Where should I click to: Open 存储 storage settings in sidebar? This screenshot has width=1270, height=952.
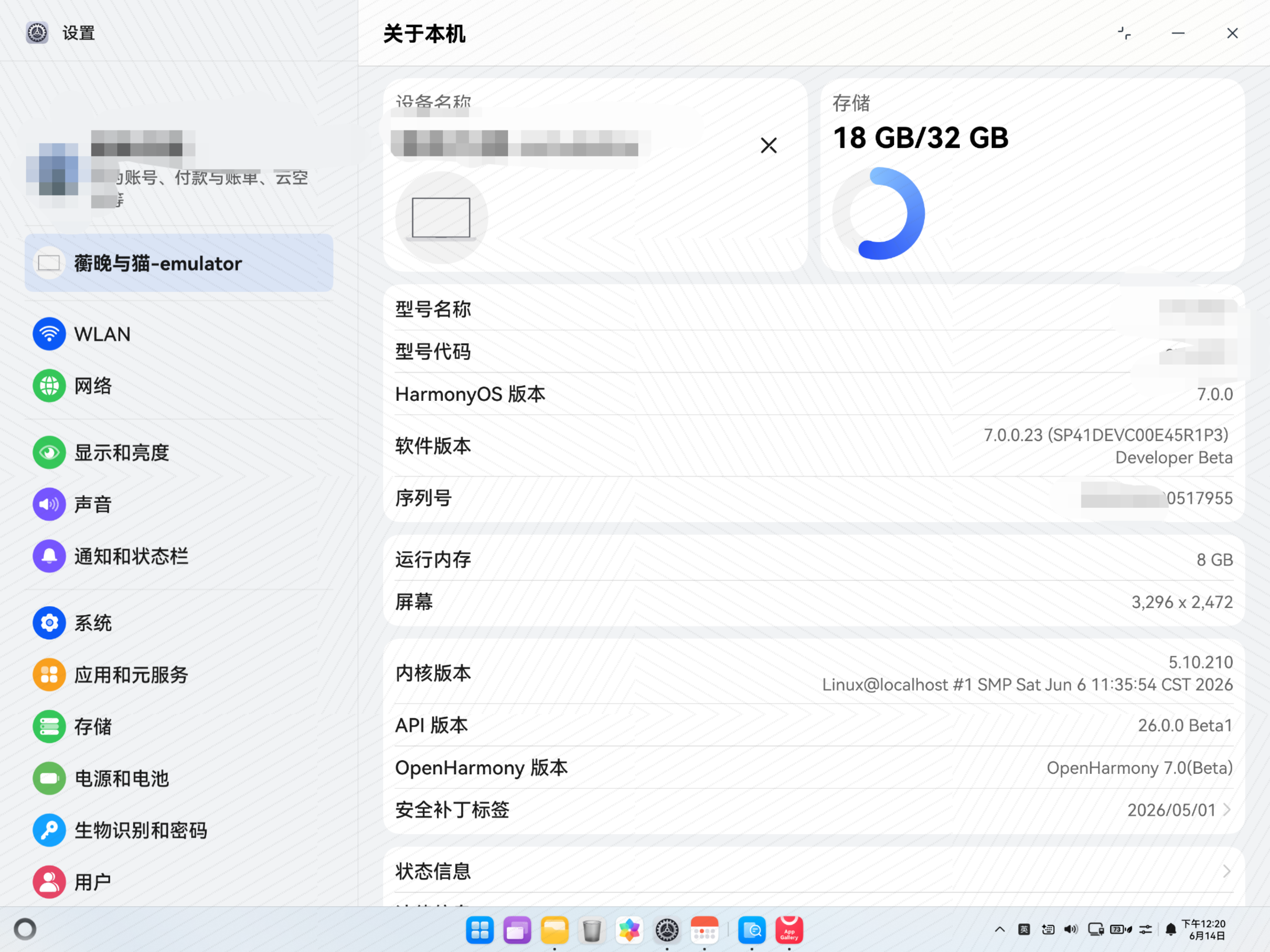coord(178,726)
